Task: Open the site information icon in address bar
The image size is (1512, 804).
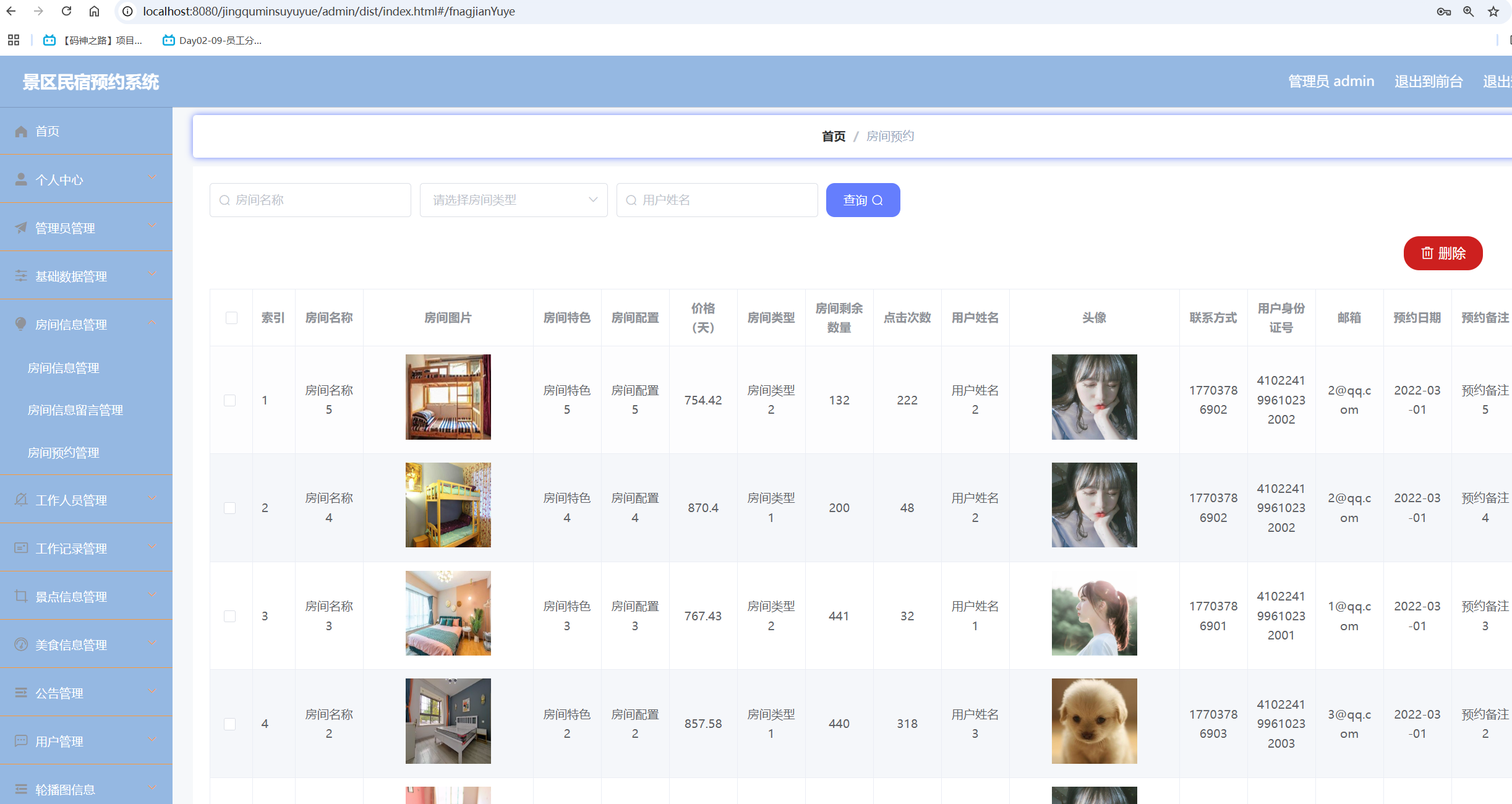Action: 127,11
